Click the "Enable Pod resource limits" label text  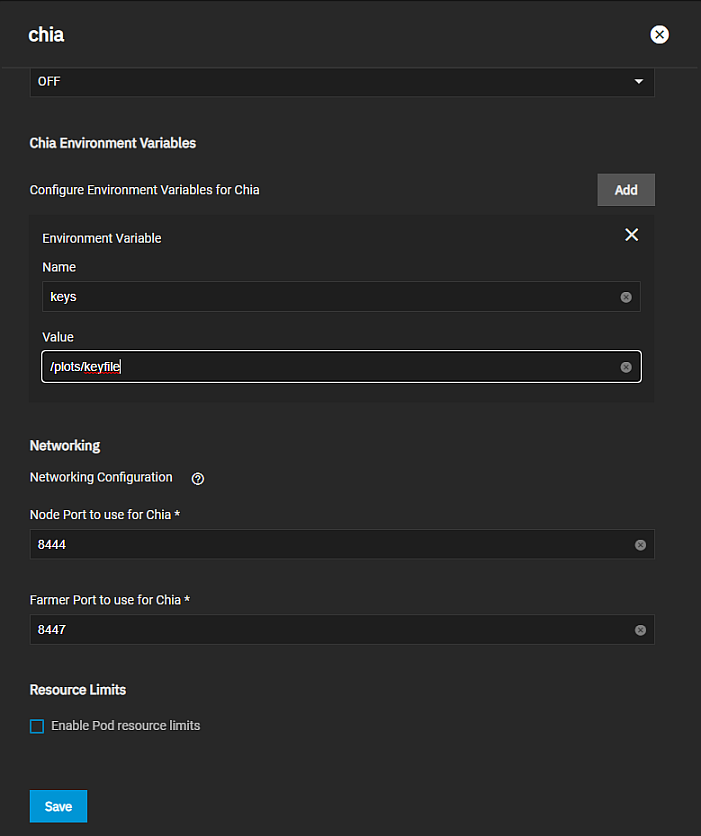[126, 726]
